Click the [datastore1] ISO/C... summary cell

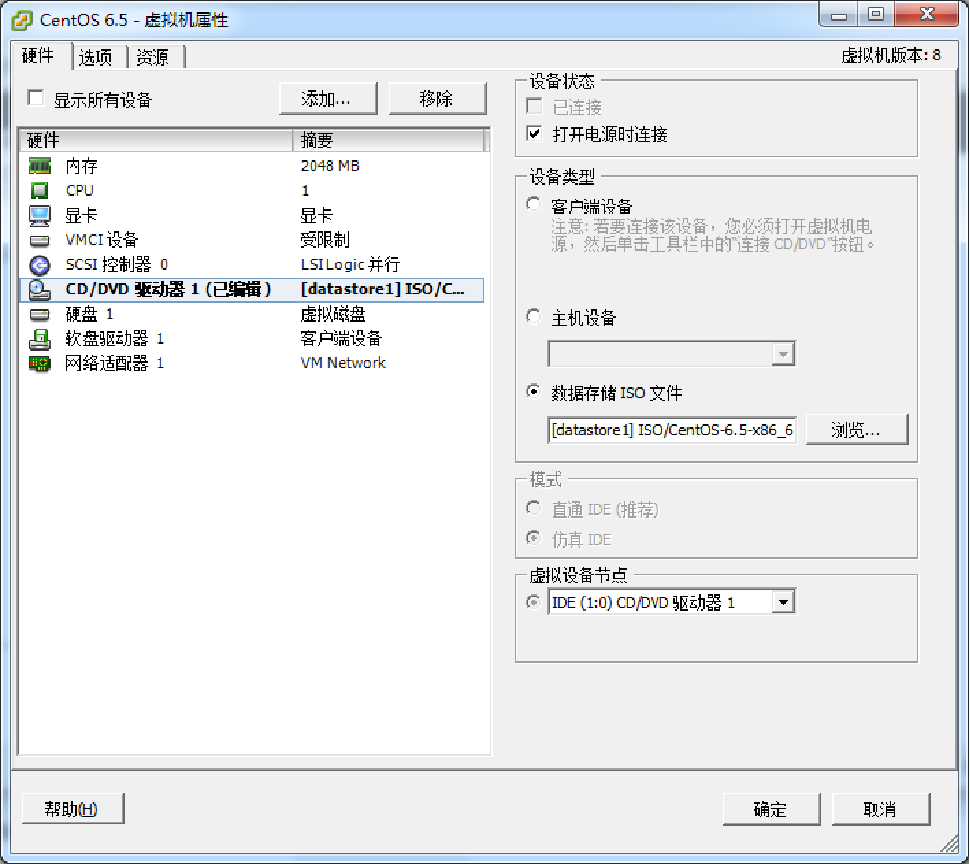382,289
